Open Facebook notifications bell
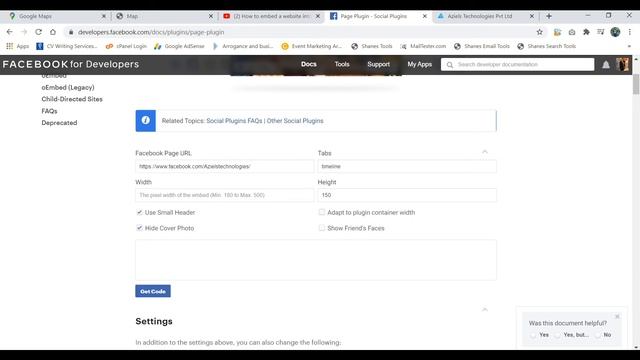 tap(606, 64)
